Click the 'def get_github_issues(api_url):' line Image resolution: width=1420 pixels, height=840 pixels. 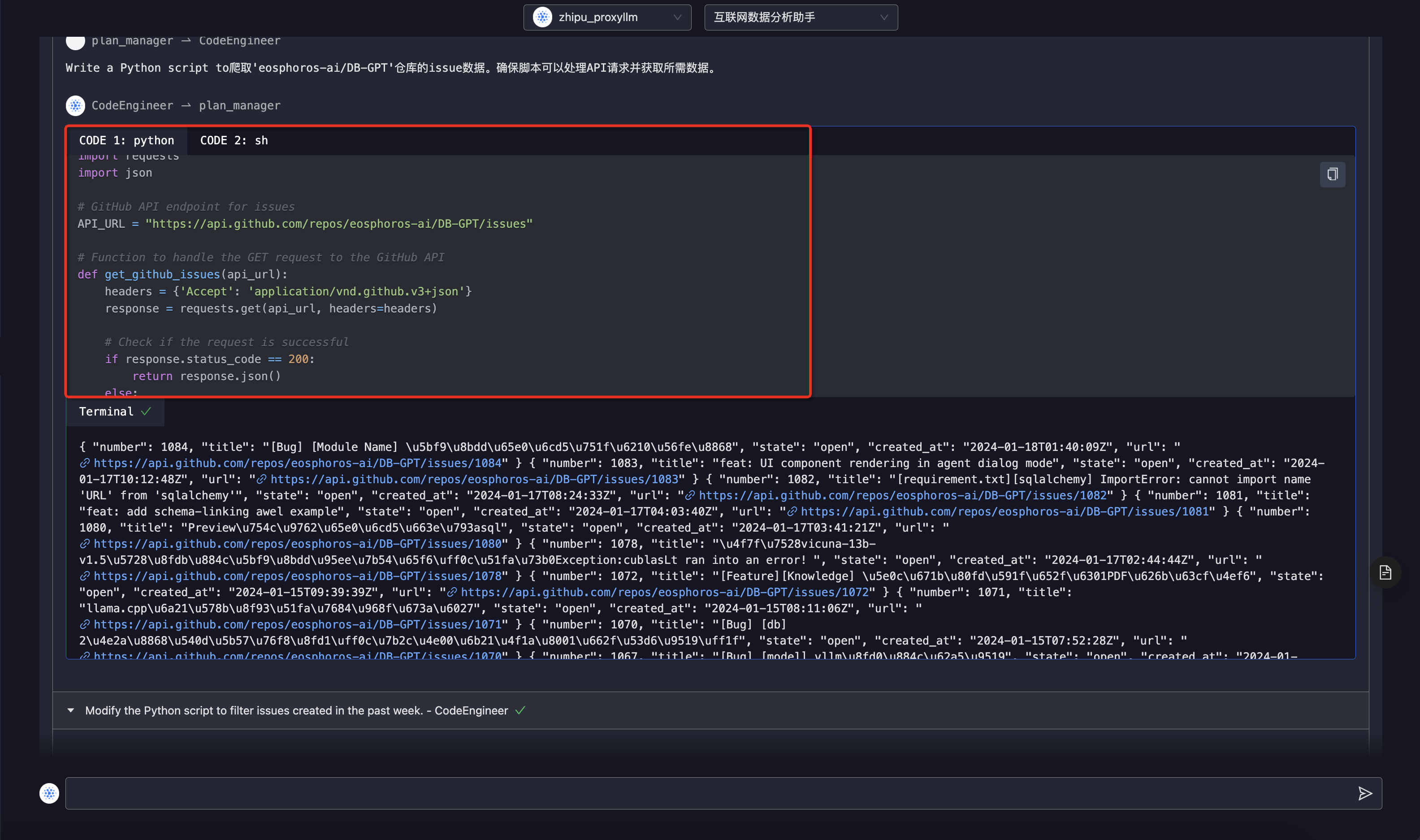[x=182, y=274]
